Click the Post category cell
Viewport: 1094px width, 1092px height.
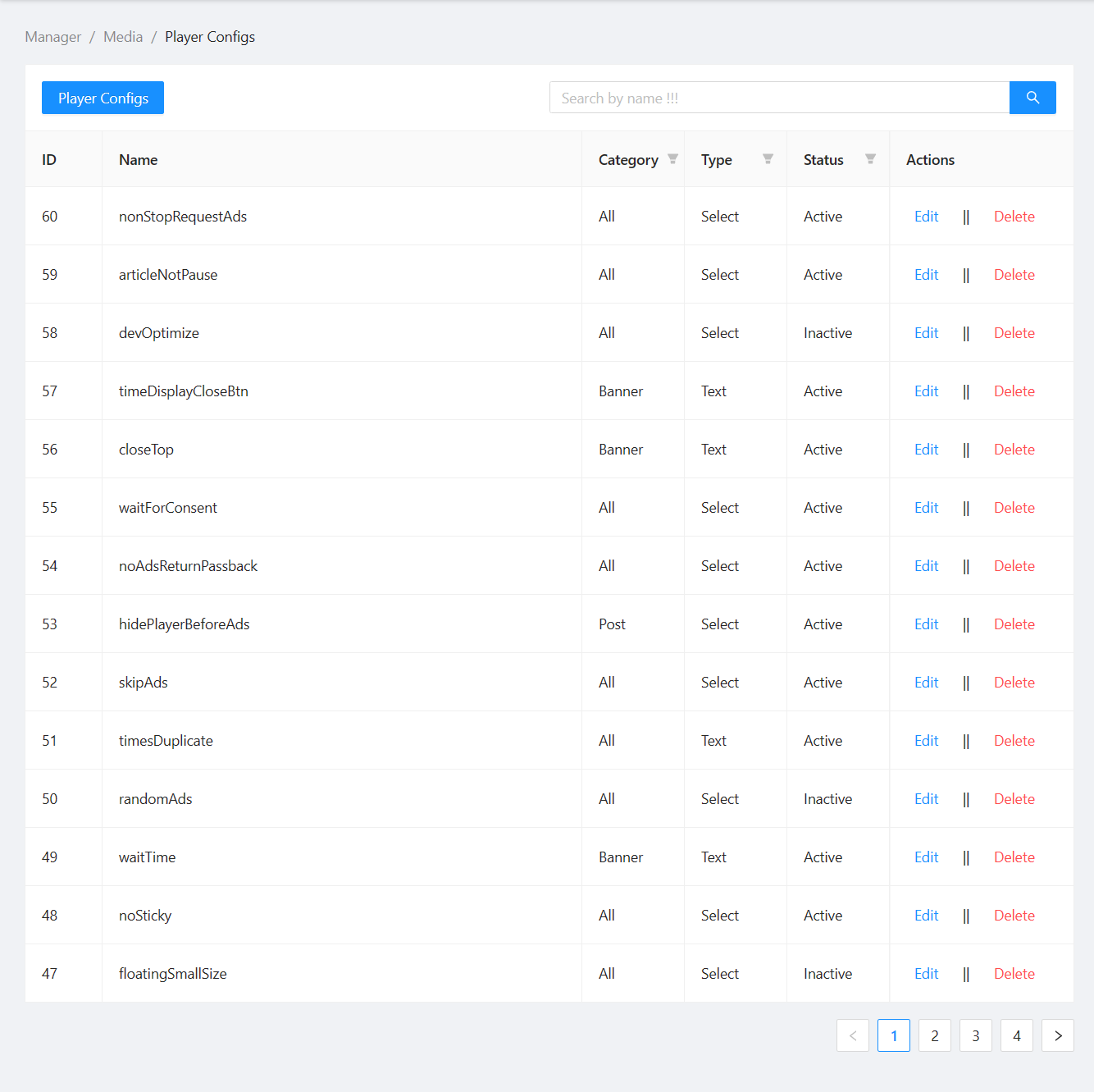[633, 624]
